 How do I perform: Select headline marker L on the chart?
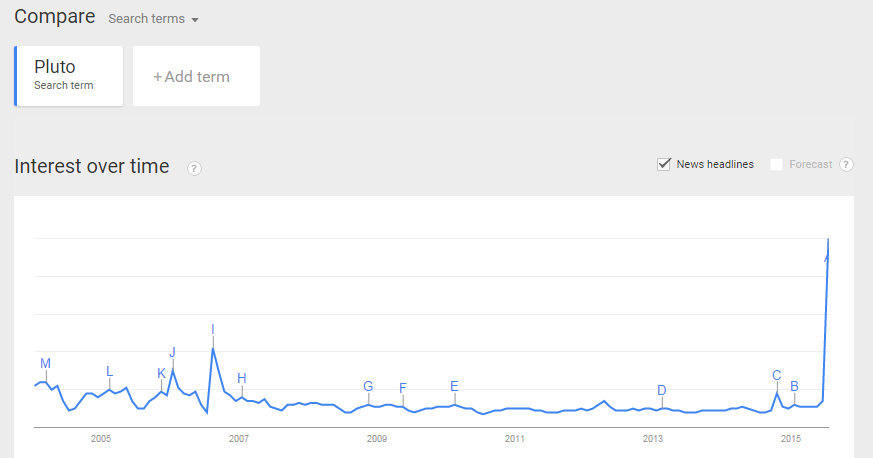pos(109,371)
